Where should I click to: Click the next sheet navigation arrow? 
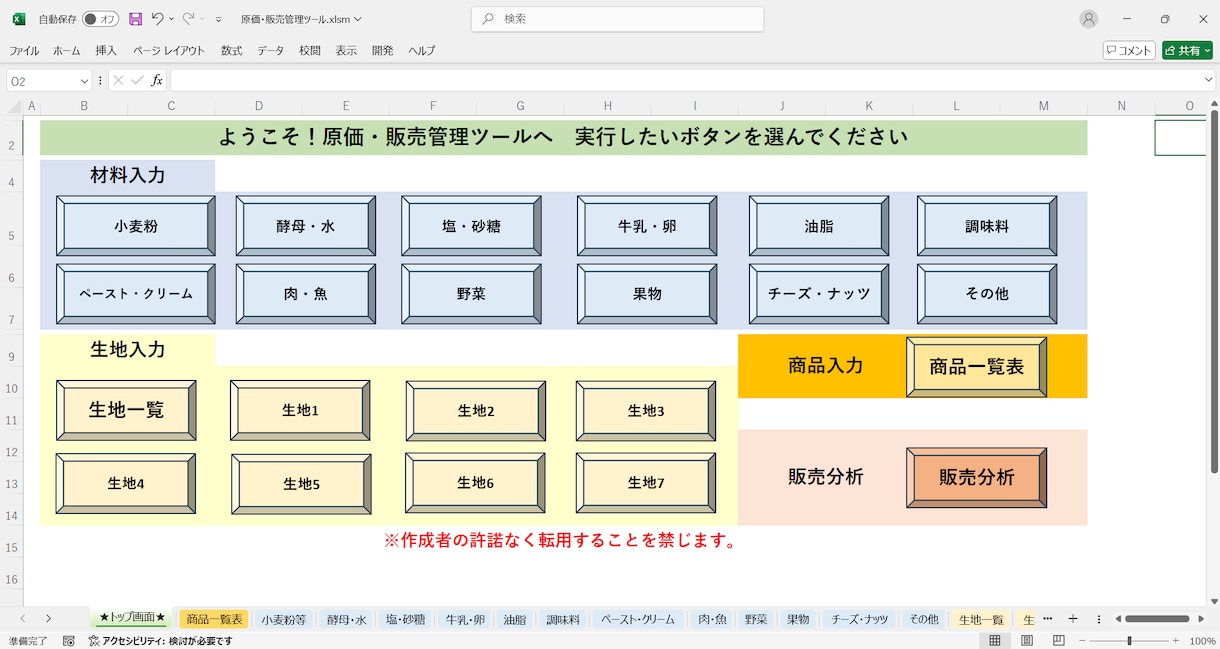[48, 619]
